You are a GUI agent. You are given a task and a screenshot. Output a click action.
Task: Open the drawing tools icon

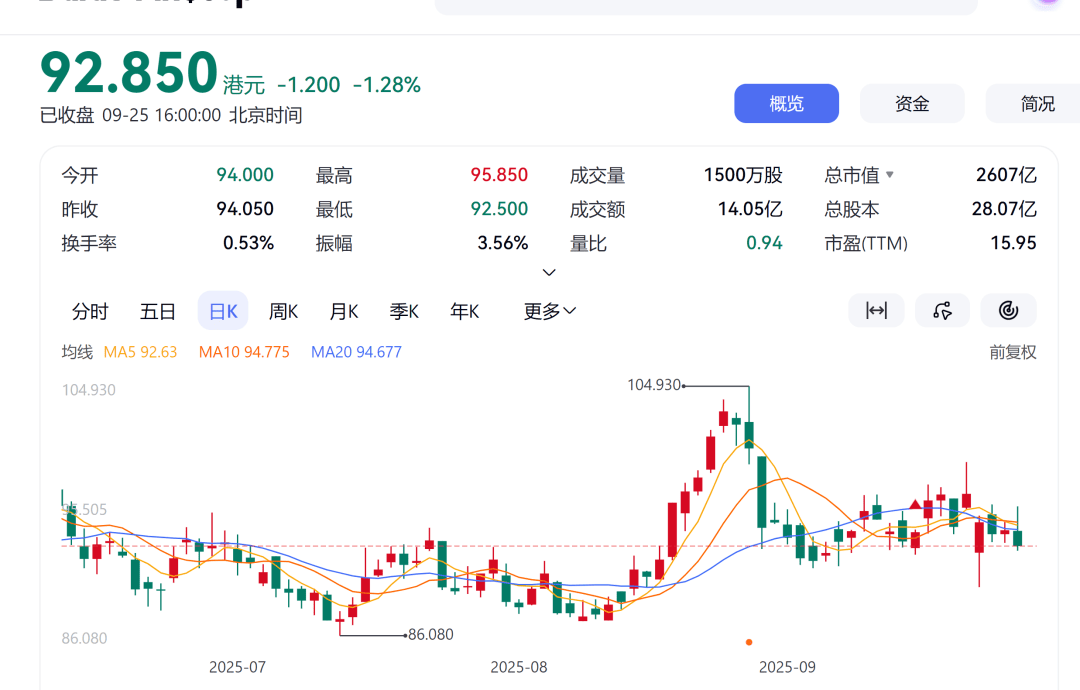(942, 311)
